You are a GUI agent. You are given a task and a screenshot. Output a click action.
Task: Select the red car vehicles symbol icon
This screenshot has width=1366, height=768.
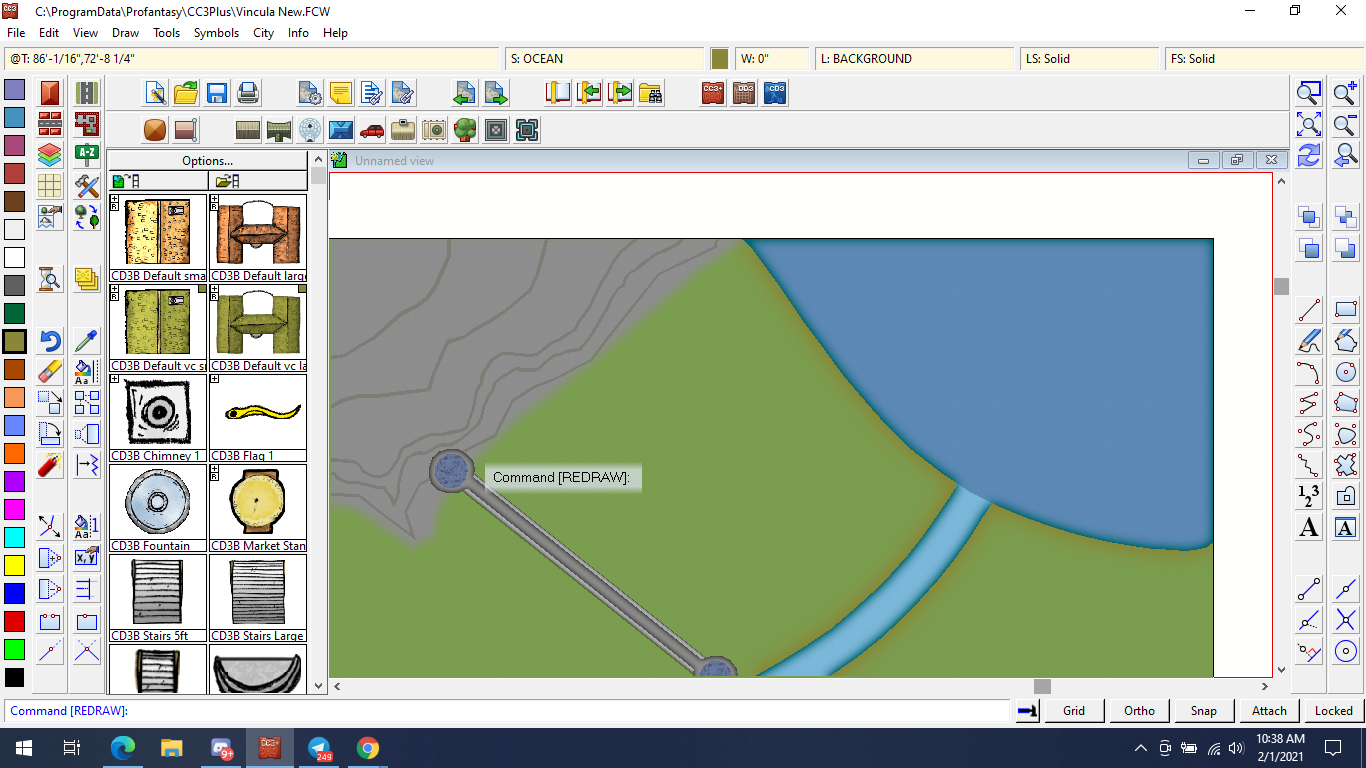click(x=372, y=130)
